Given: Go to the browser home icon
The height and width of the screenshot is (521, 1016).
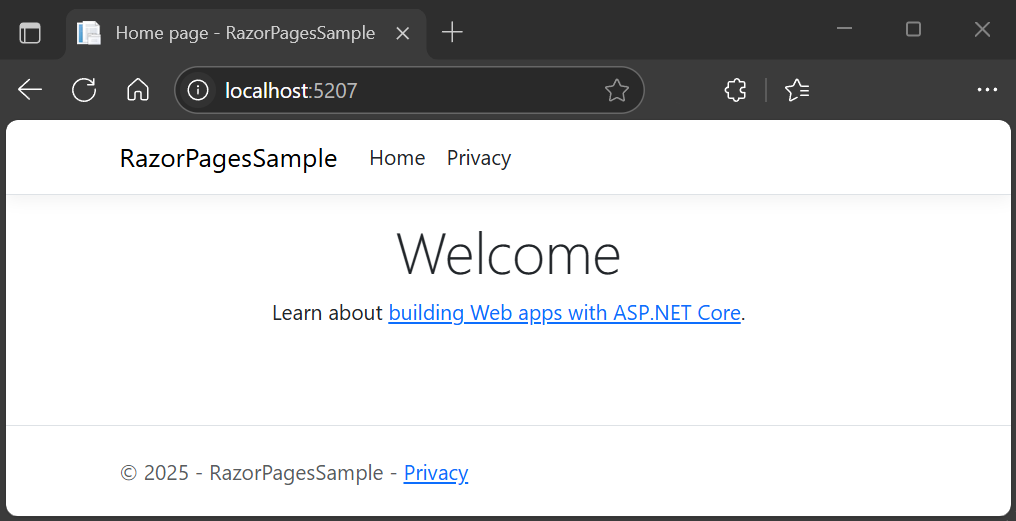Looking at the screenshot, I should tap(138, 90).
